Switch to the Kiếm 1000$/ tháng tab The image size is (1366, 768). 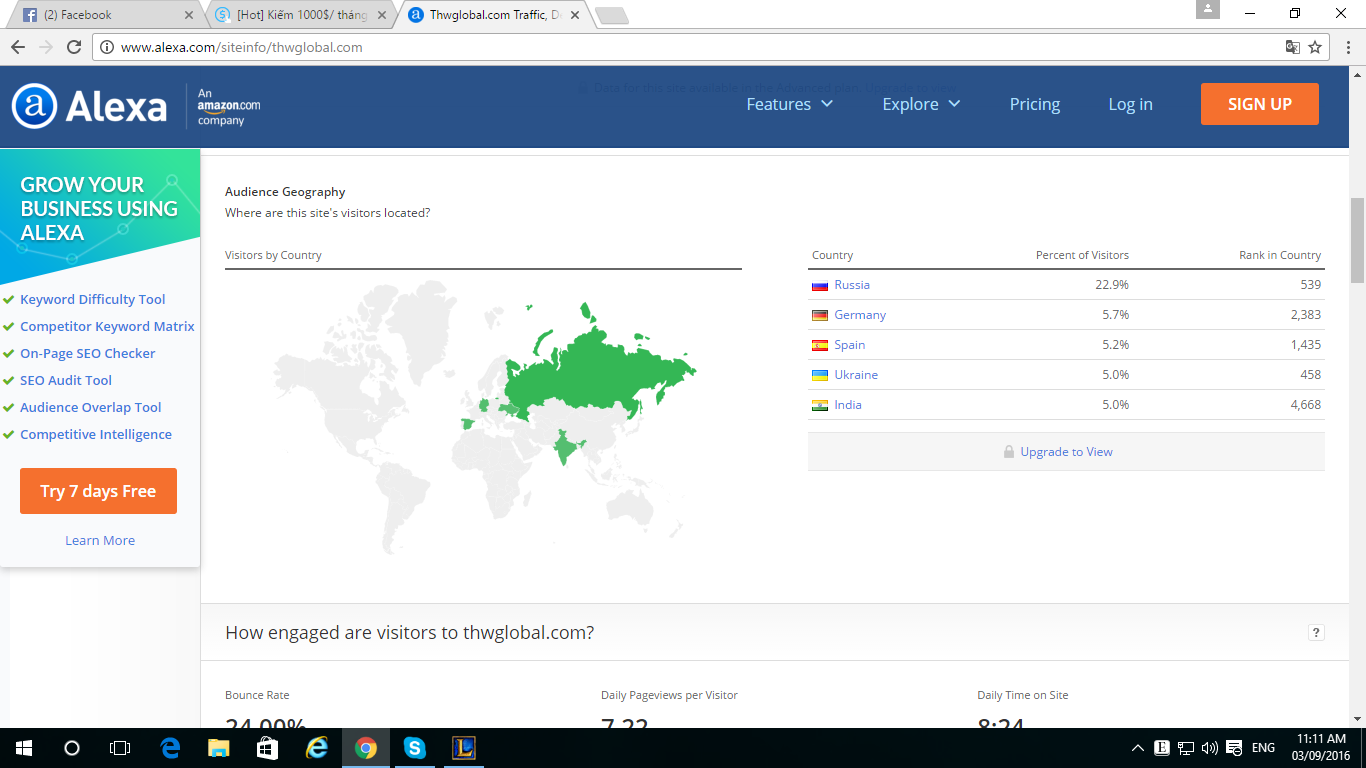click(x=302, y=15)
